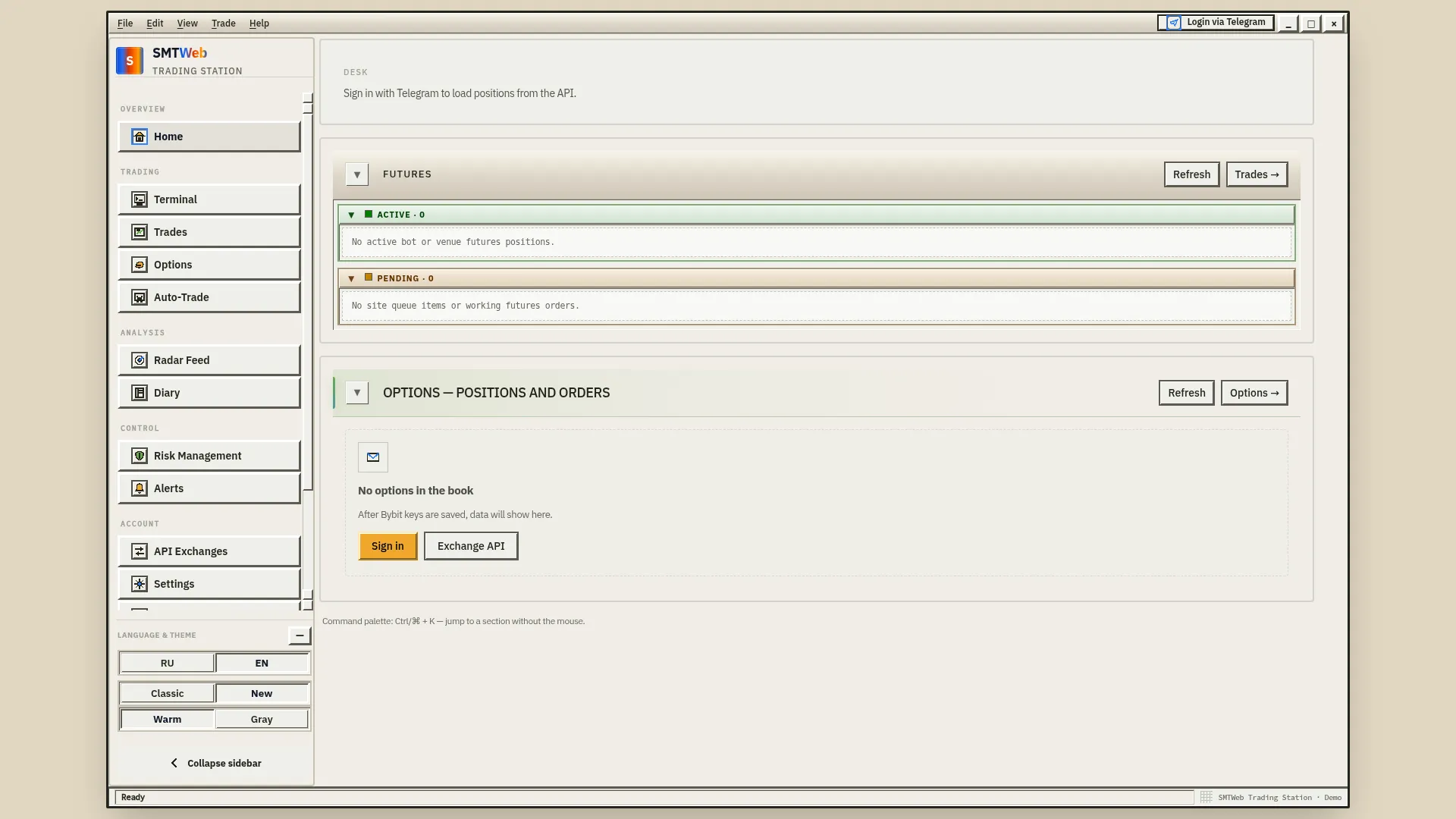Viewport: 1456px width, 819px height.
Task: Click the Trades → button
Action: tap(1257, 174)
